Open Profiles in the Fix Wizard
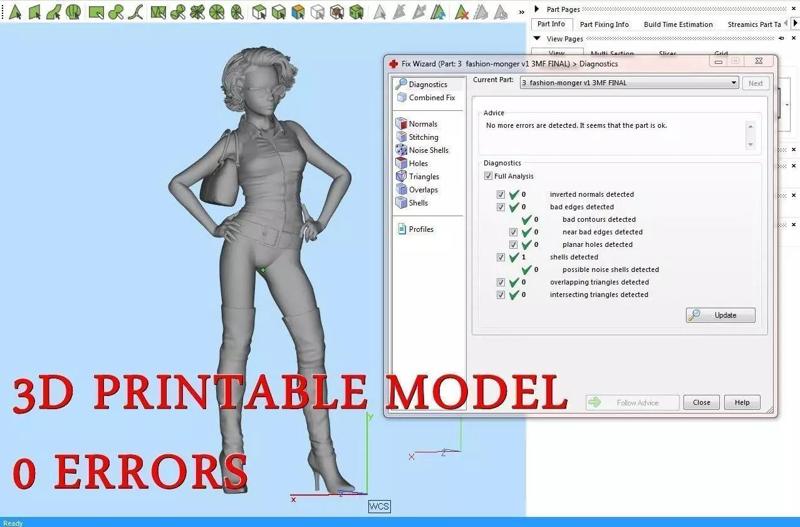 [x=421, y=229]
